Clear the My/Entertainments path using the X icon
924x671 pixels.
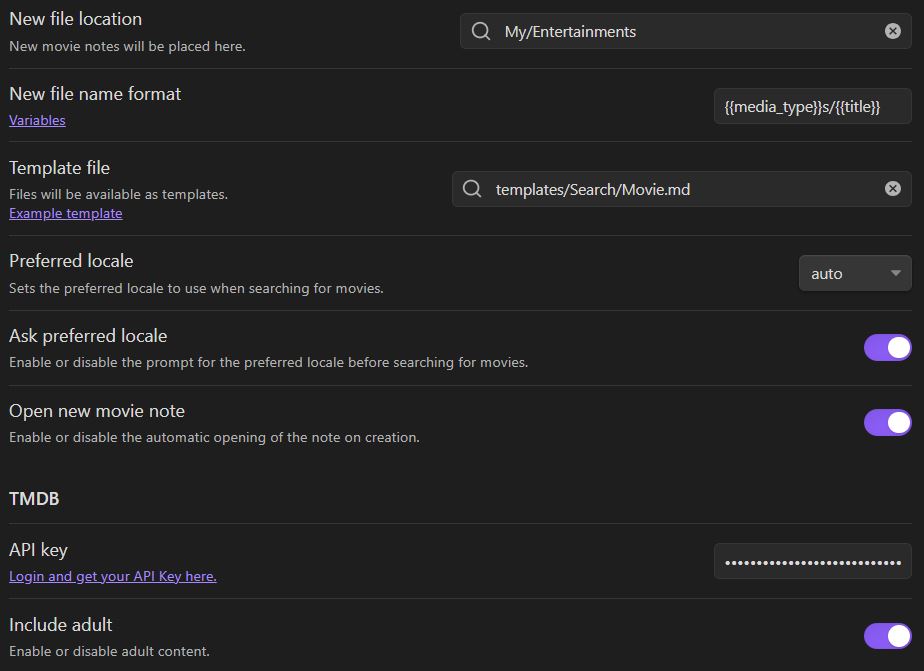point(892,30)
